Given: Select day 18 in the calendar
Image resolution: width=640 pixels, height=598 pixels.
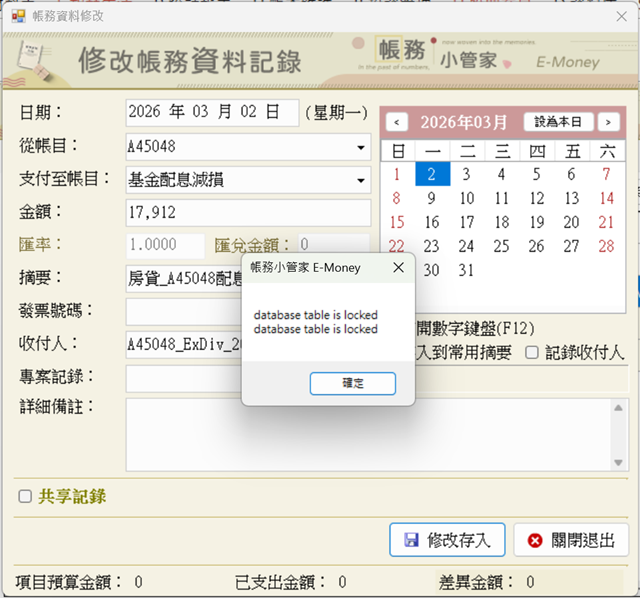Looking at the screenshot, I should tap(502, 222).
